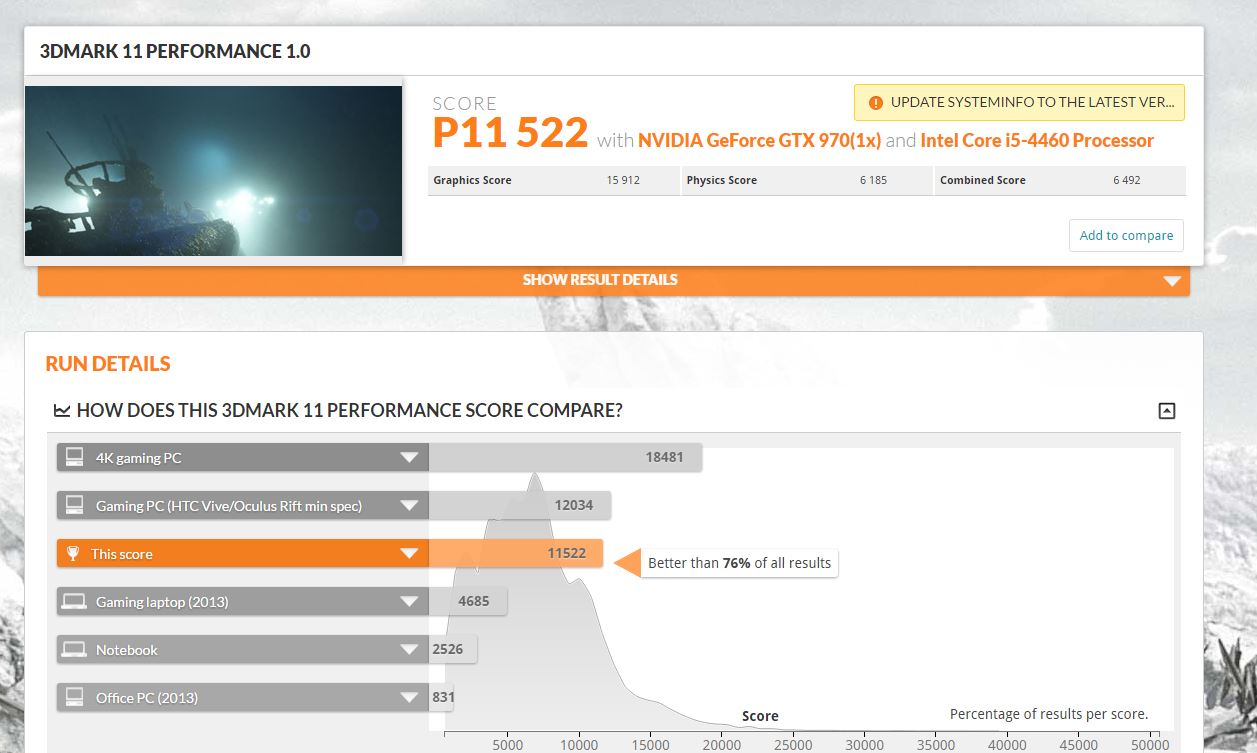Viewport: 1257px width, 753px height.
Task: Click the 831 score value for Office PC
Action: pos(443,698)
